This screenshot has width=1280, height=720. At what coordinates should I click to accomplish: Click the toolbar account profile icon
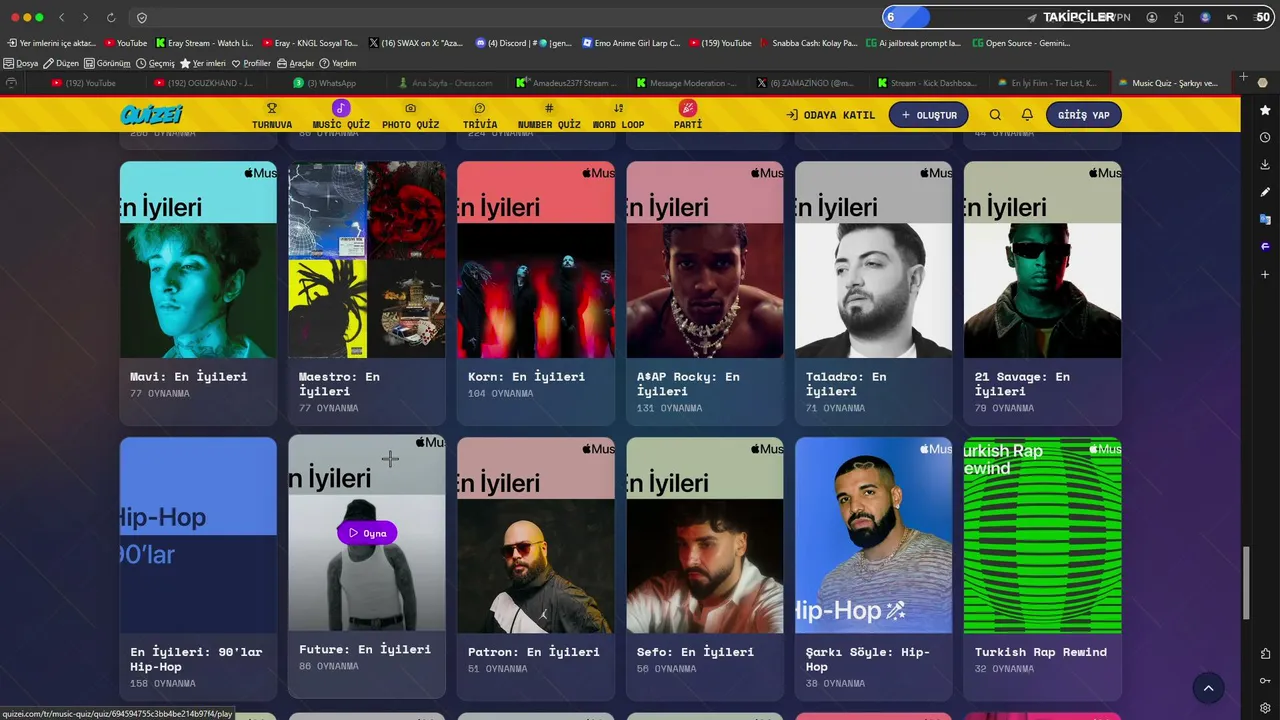[x=1152, y=17]
